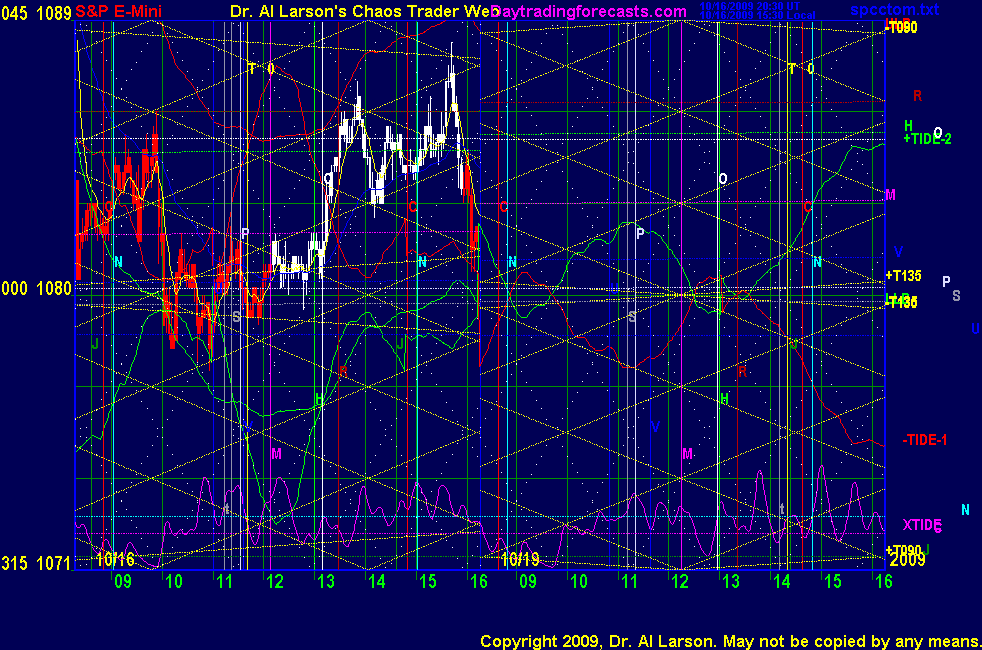The width and height of the screenshot is (982, 650).
Task: Click the hour '09' label under the 10/16 date
Action: click(x=123, y=582)
